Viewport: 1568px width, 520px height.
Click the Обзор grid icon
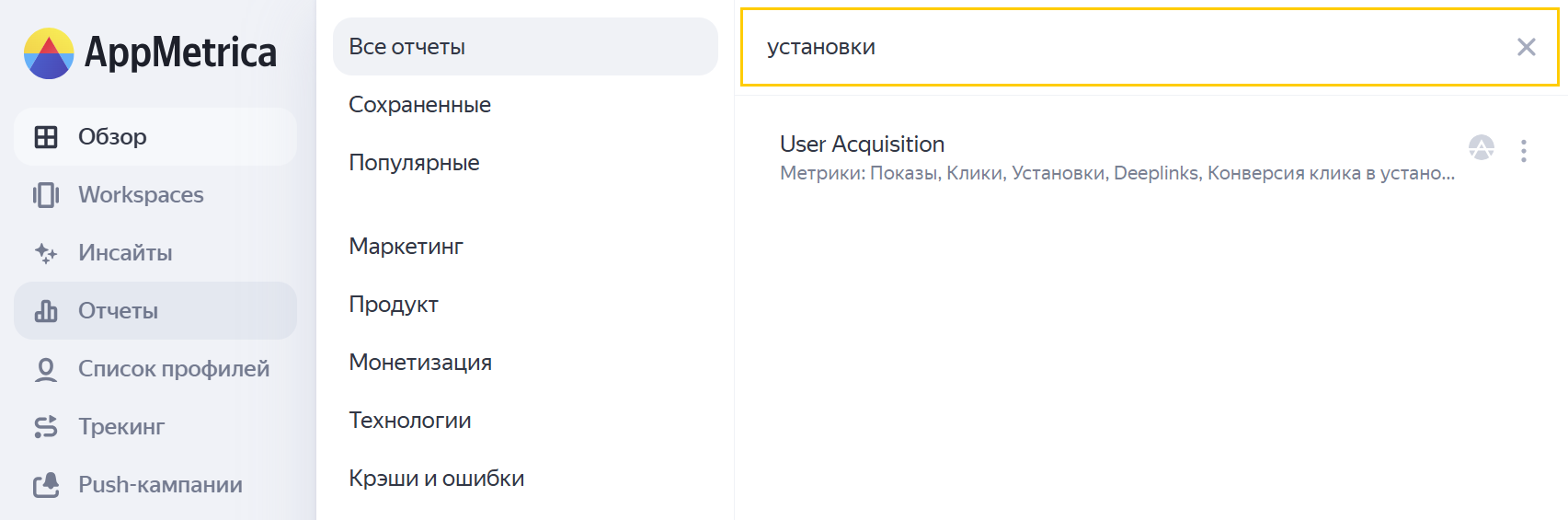[x=46, y=137]
